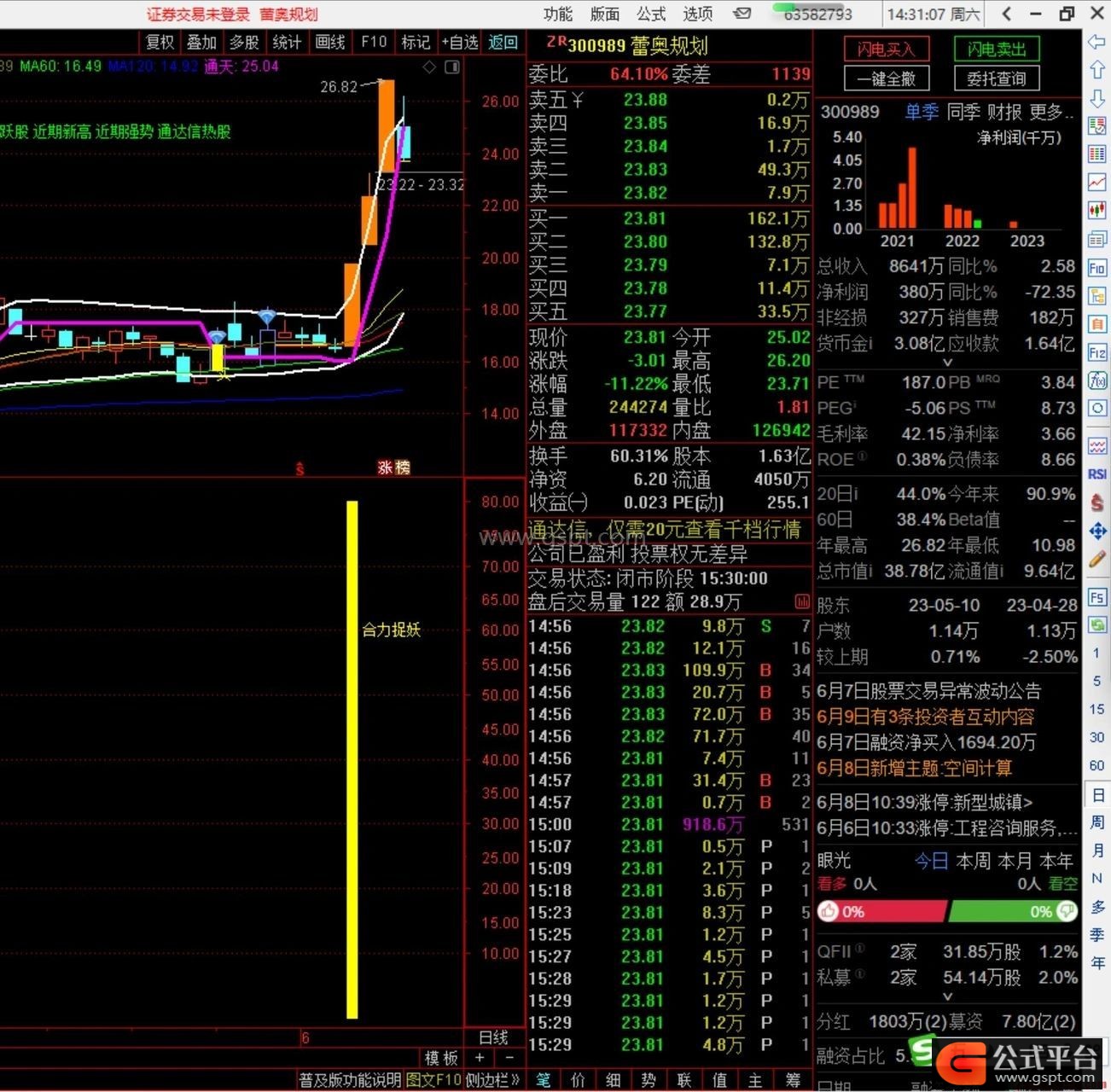Screen dimensions: 1111x1092
Task: Click the 委托查询 button
Action: click(996, 78)
